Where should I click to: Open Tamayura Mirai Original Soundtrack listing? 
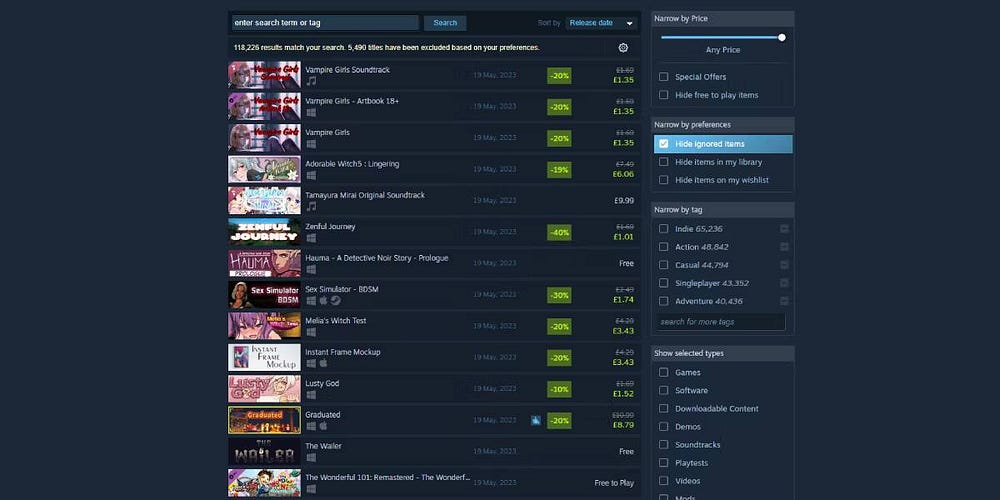coord(434,200)
